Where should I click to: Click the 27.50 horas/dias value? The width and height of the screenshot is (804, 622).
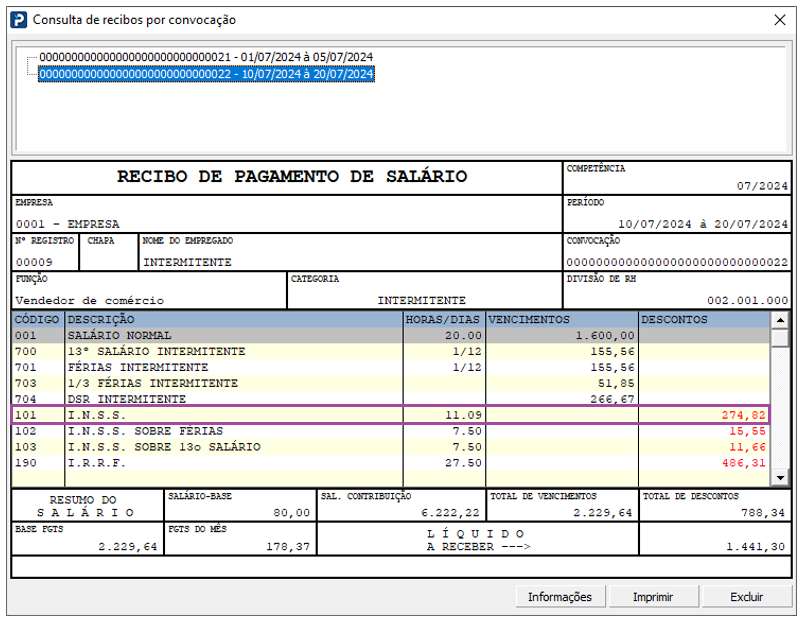(x=464, y=463)
